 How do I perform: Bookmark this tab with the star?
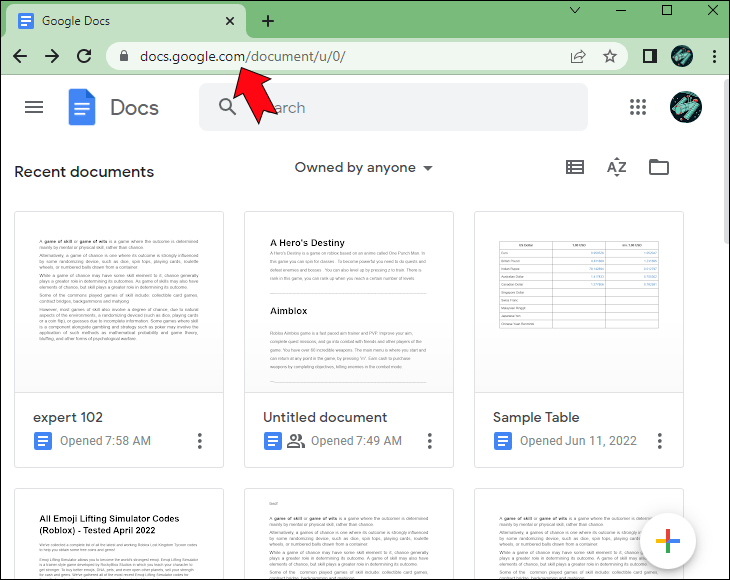610,56
